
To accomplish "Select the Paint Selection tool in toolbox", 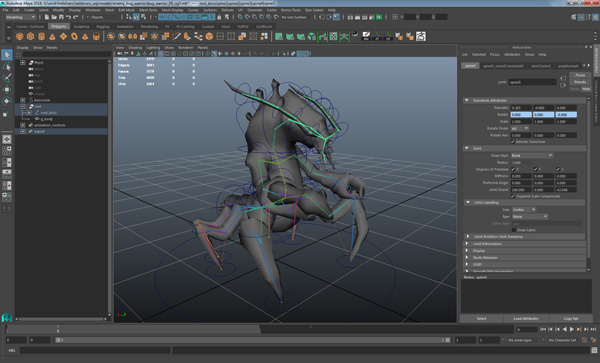I will coord(7,78).
